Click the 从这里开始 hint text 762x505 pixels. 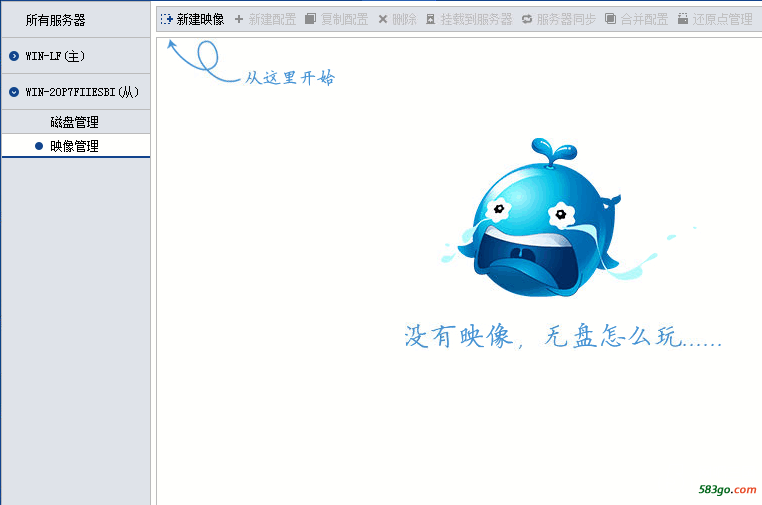tap(290, 78)
